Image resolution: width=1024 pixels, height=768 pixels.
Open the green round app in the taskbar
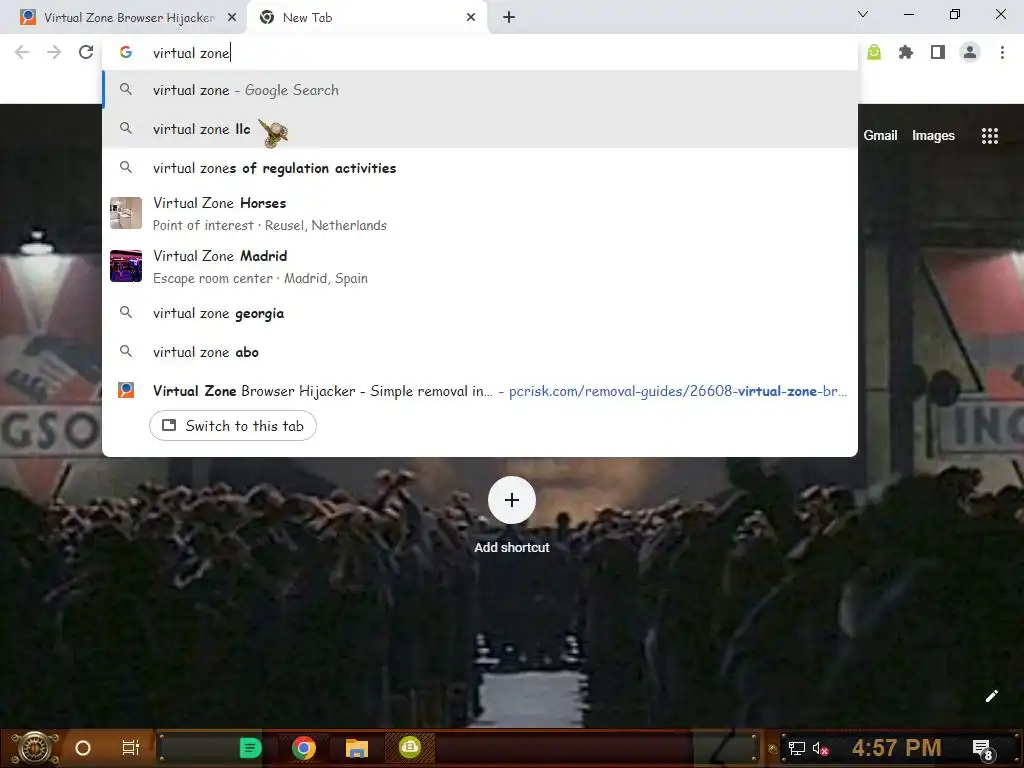point(409,746)
